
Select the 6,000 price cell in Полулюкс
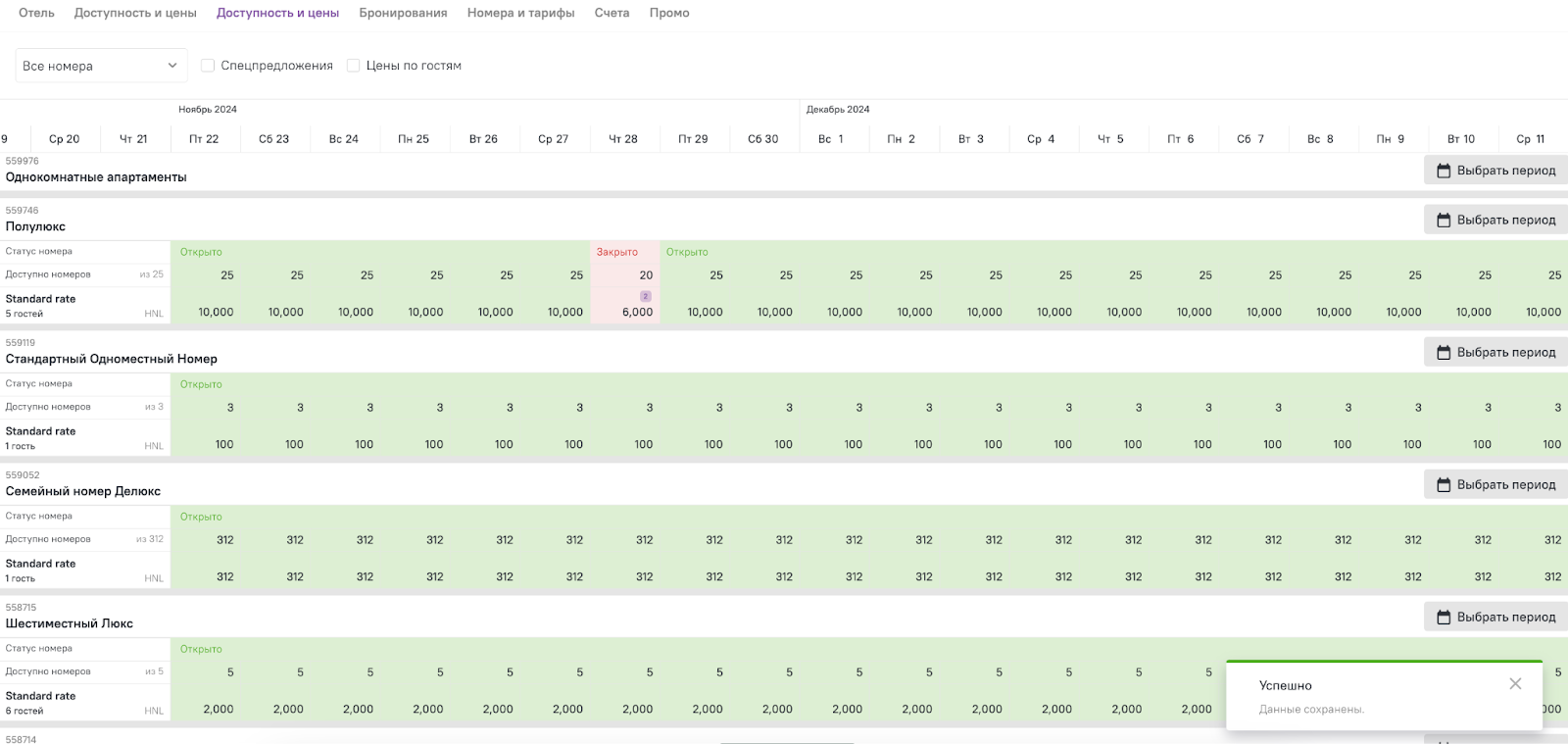[x=637, y=312]
